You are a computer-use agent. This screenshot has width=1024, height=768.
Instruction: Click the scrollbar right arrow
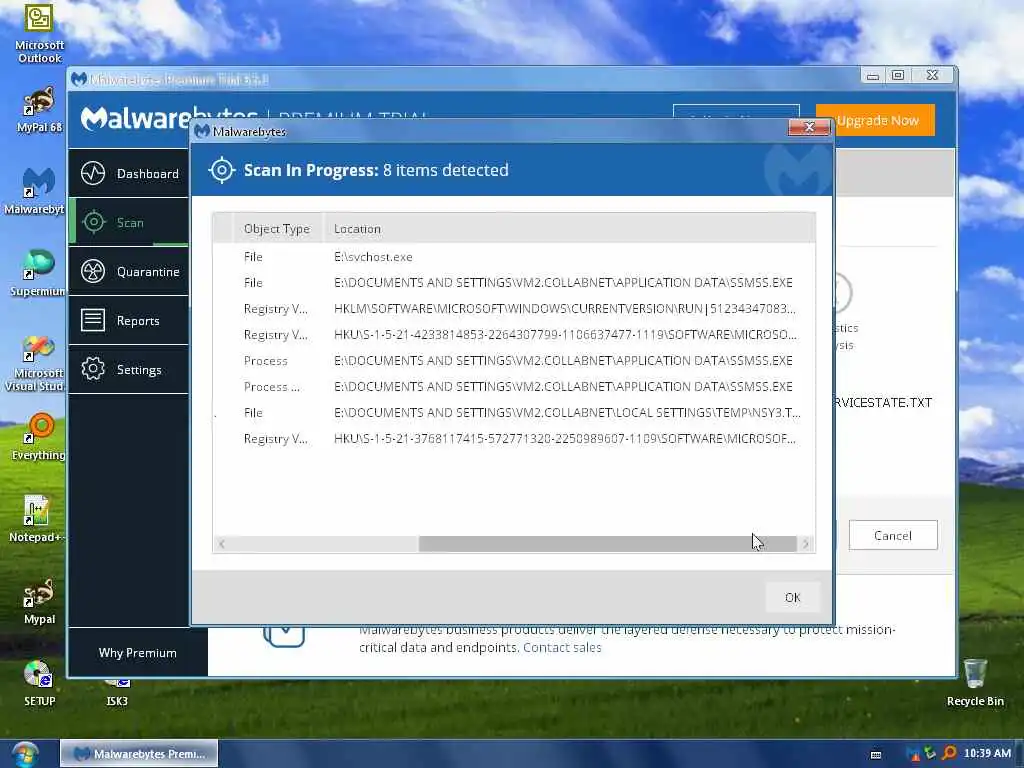(x=806, y=543)
